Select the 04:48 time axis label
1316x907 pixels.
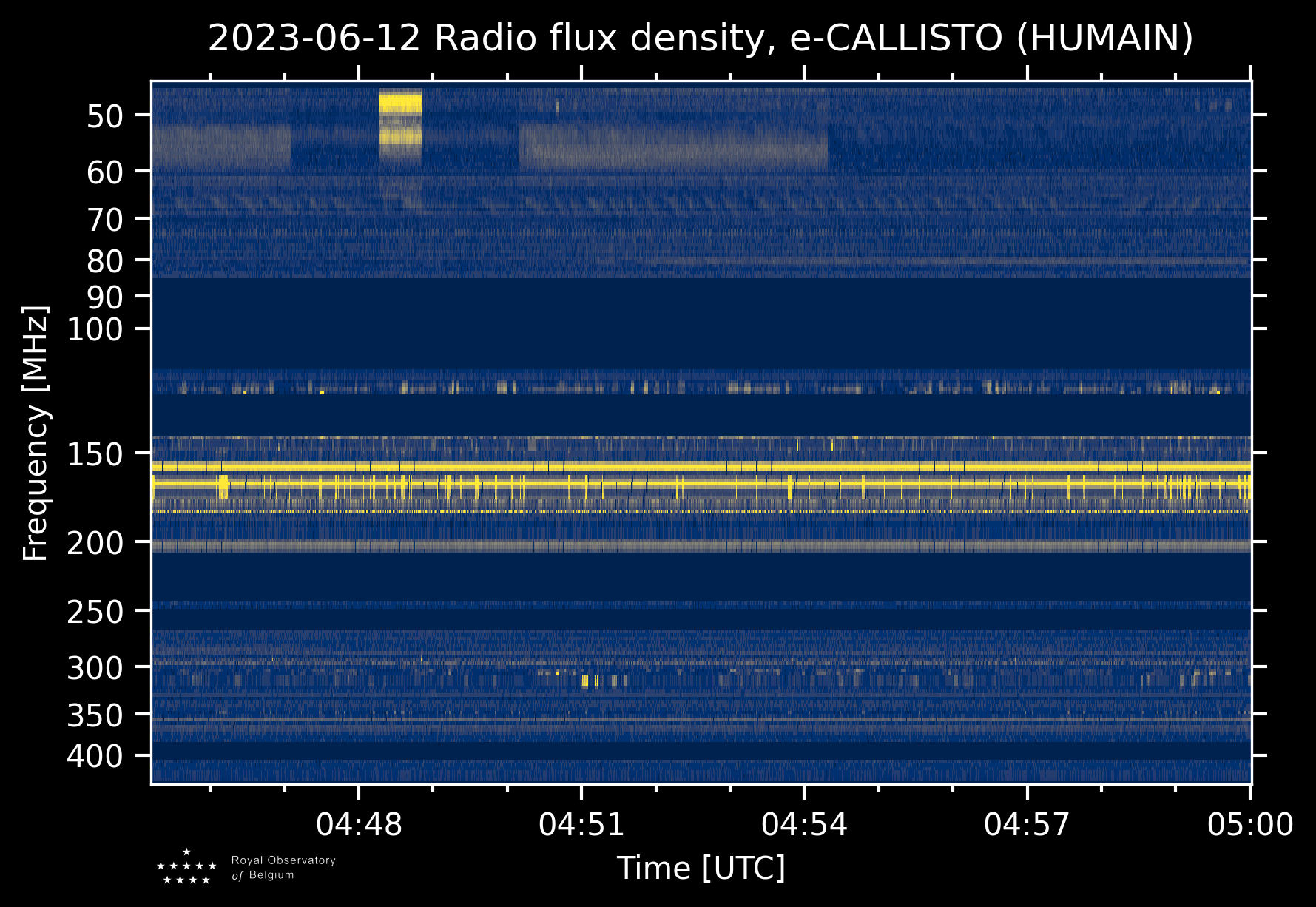tap(359, 824)
